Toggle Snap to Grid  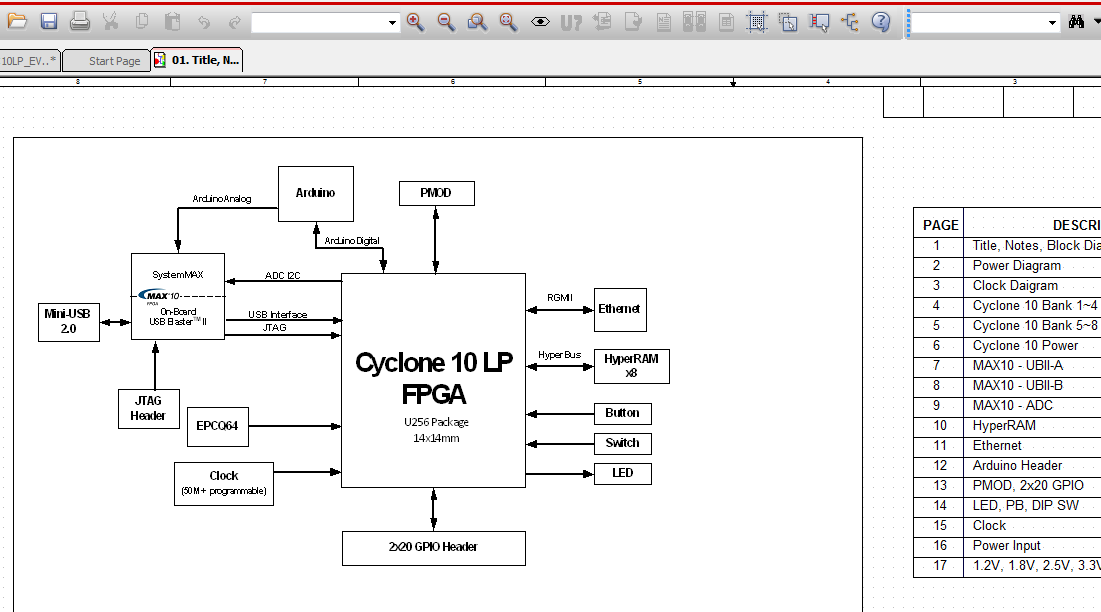point(757,22)
